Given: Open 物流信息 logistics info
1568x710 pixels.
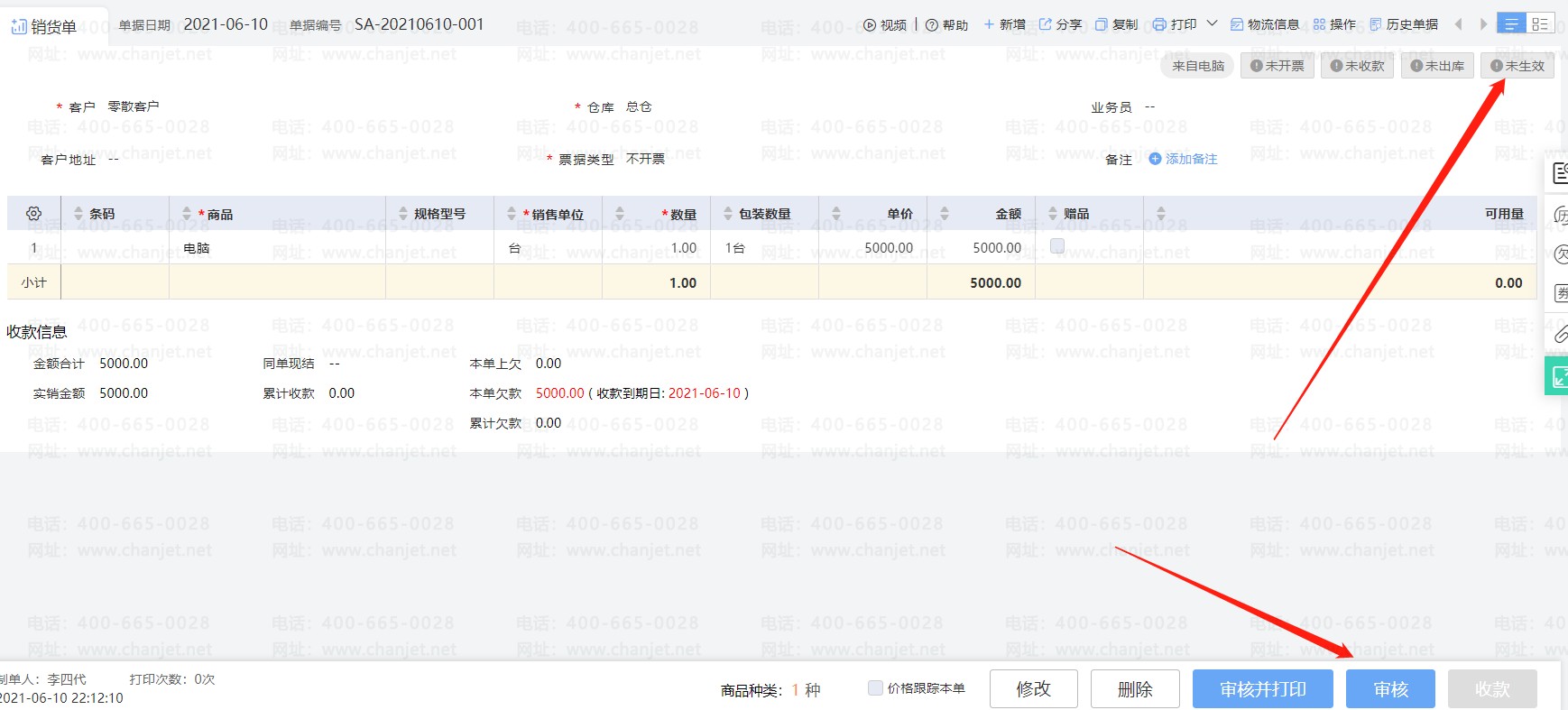Looking at the screenshot, I should pos(1265,24).
